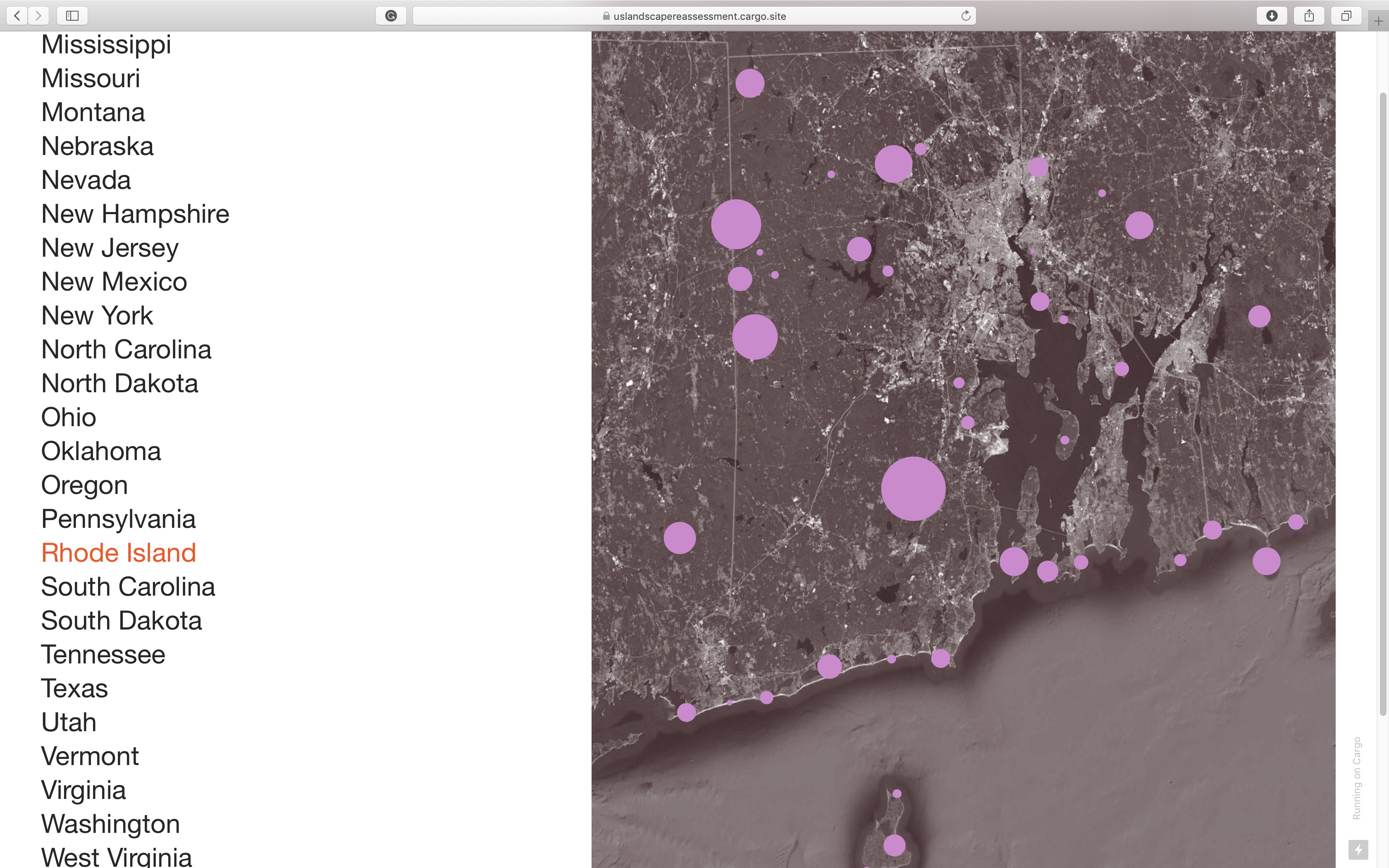1389x868 pixels.
Task: Open the Missouri state page
Action: 91,78
